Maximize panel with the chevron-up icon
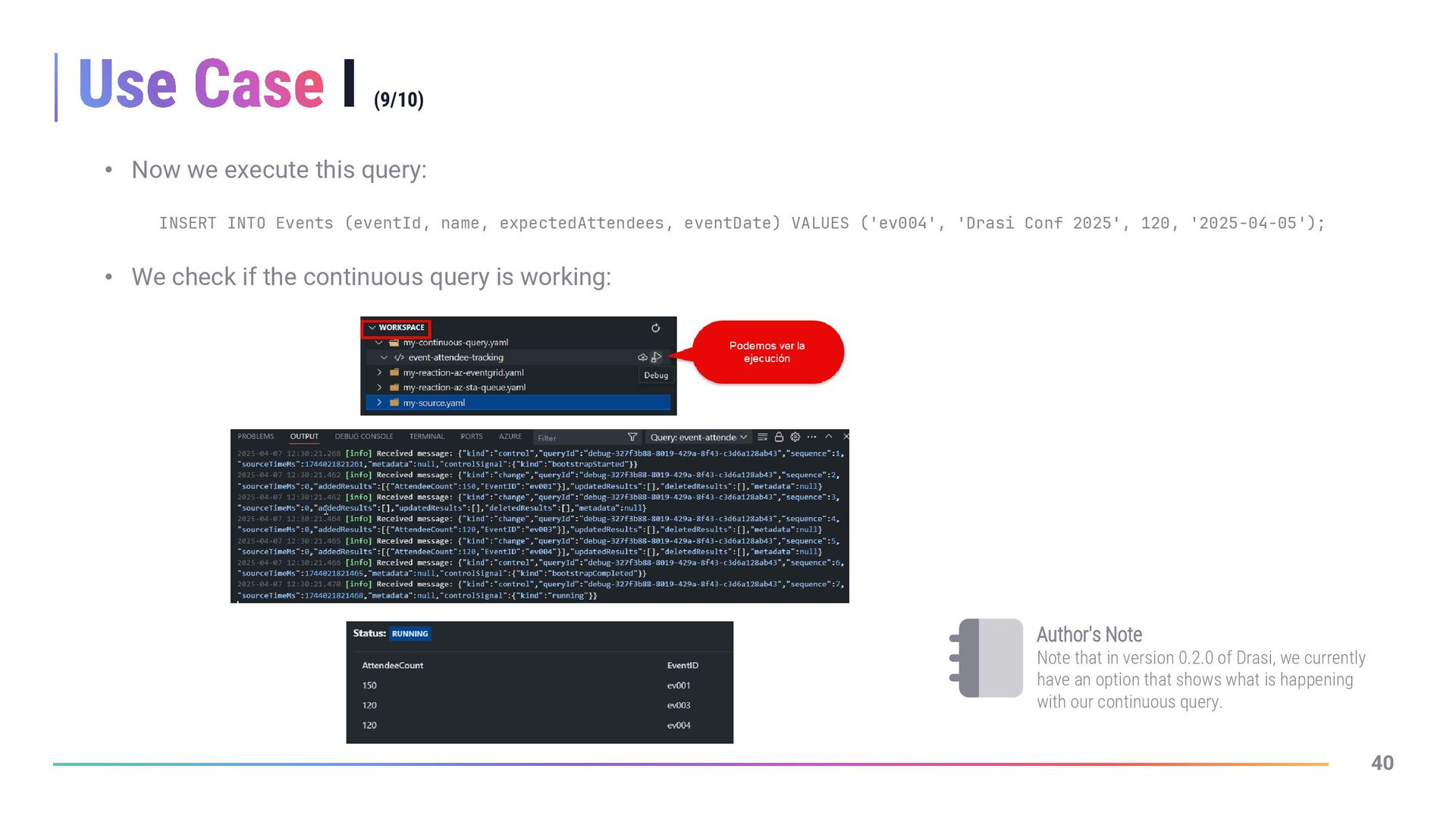 coord(829,437)
